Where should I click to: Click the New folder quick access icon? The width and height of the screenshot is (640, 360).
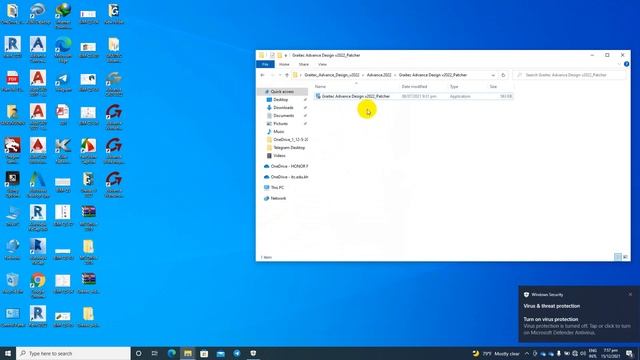(280, 55)
